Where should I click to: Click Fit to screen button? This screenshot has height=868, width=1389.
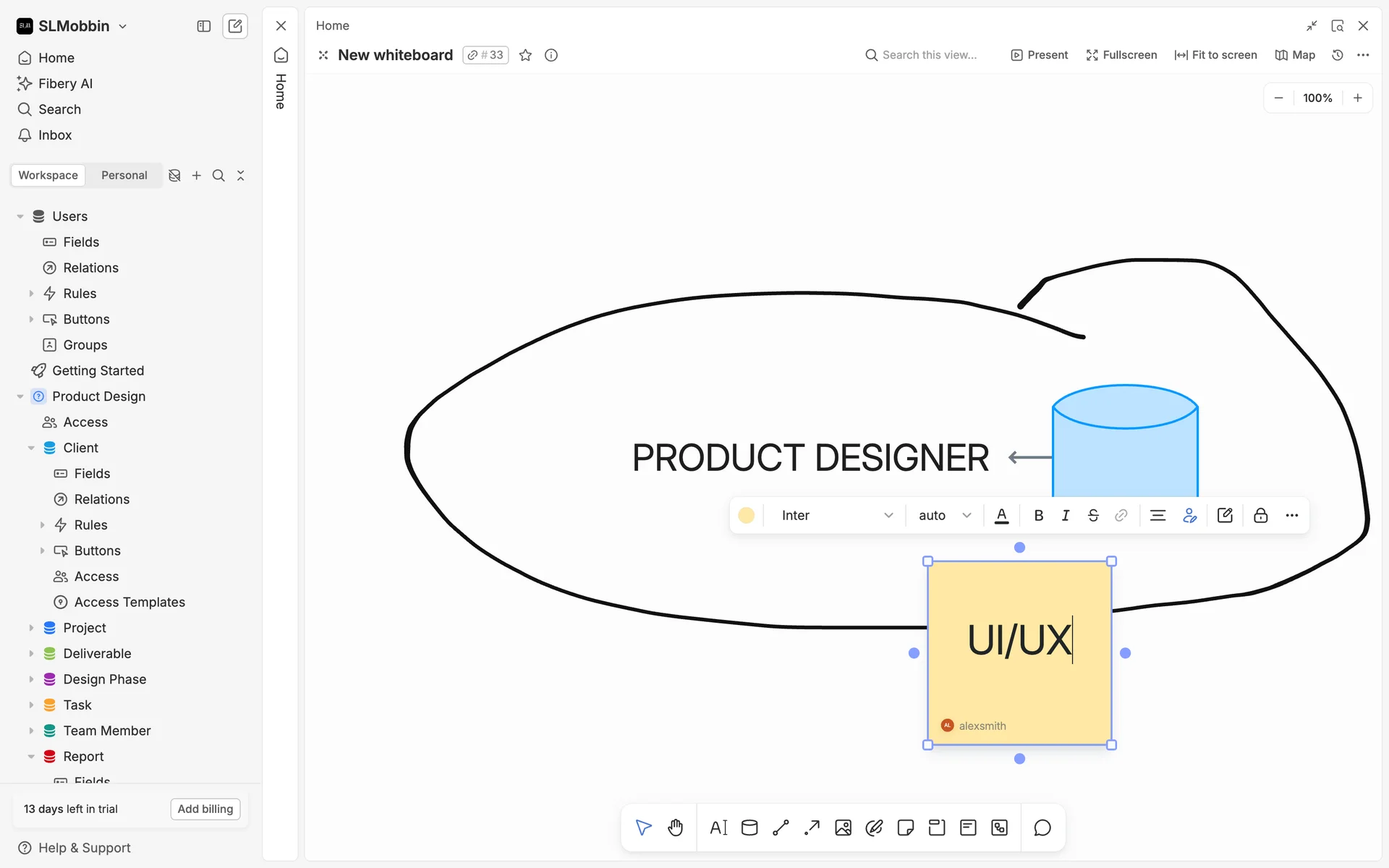[x=1215, y=55]
